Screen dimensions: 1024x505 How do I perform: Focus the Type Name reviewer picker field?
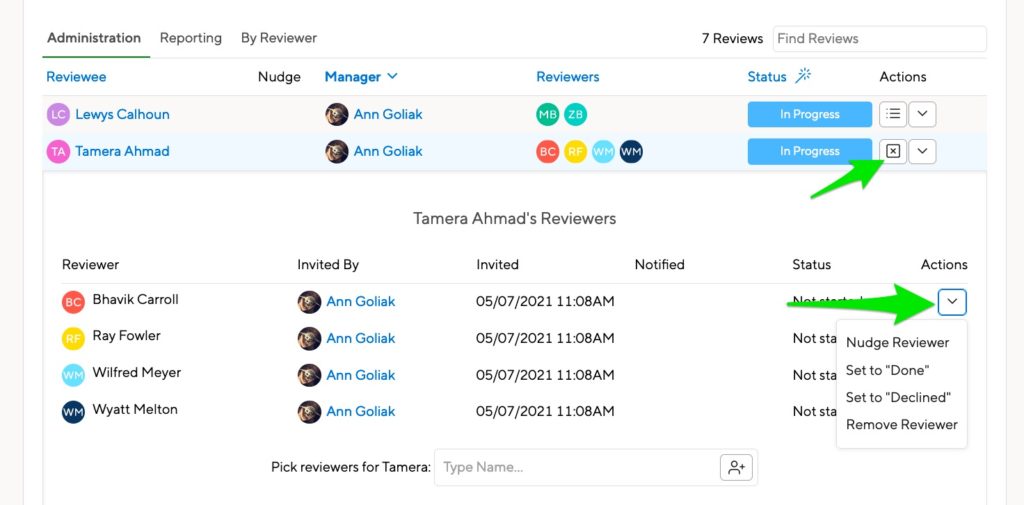(577, 467)
